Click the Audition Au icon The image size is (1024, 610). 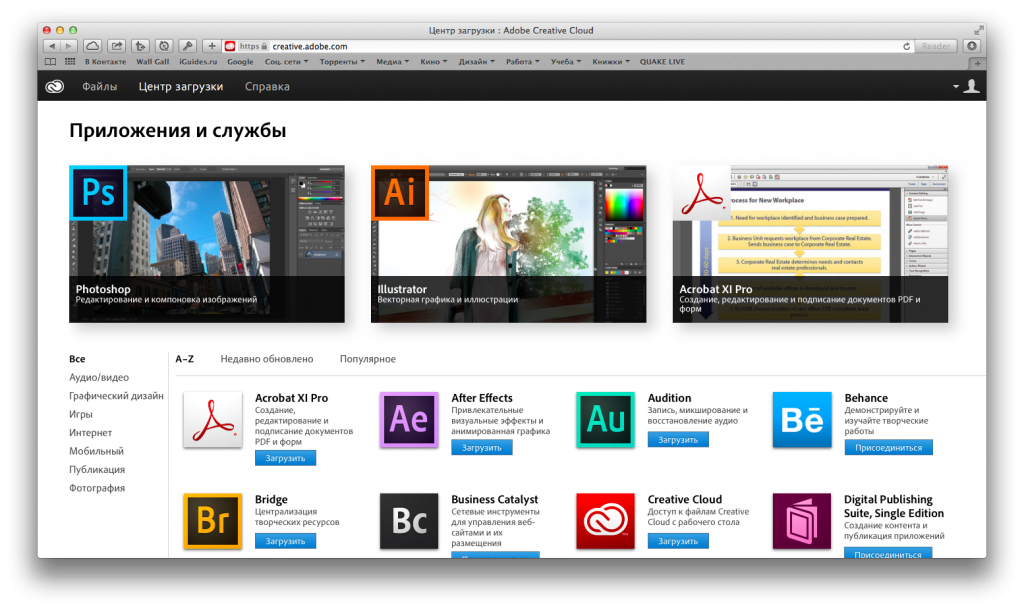(605, 419)
